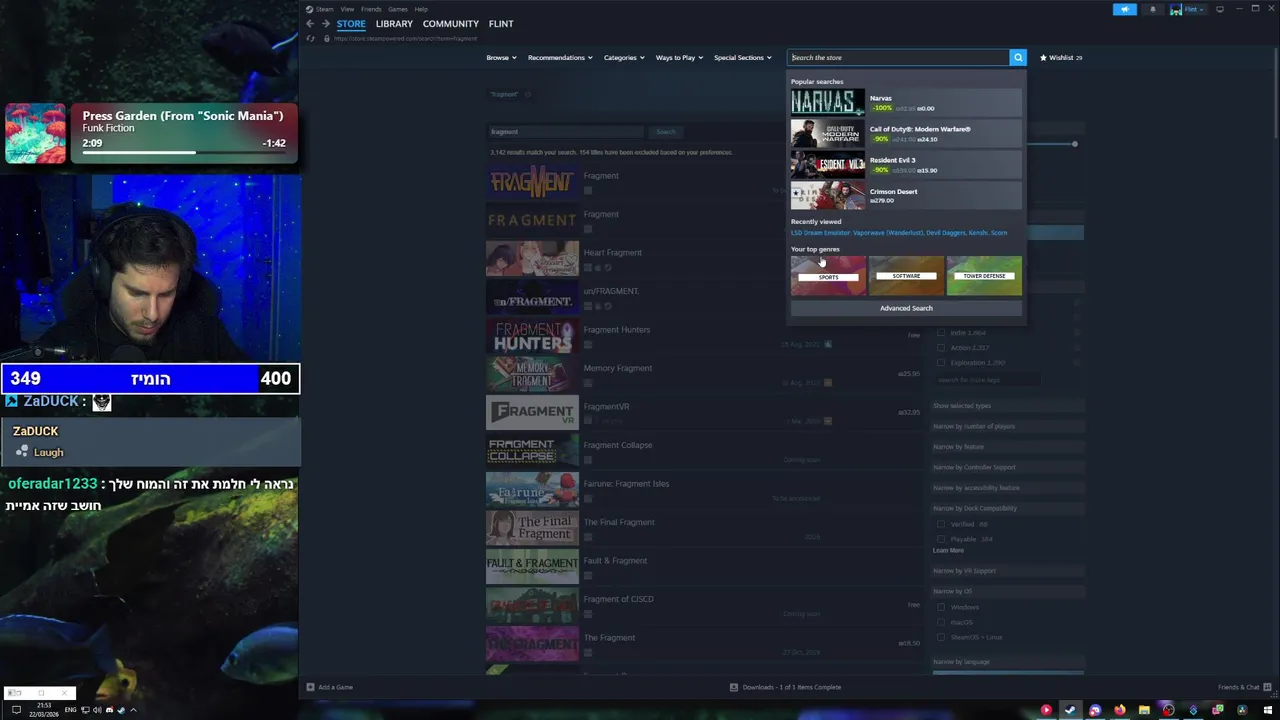Viewport: 1280px width, 720px height.
Task: Open the FLINT profile tab
Action: (501, 24)
